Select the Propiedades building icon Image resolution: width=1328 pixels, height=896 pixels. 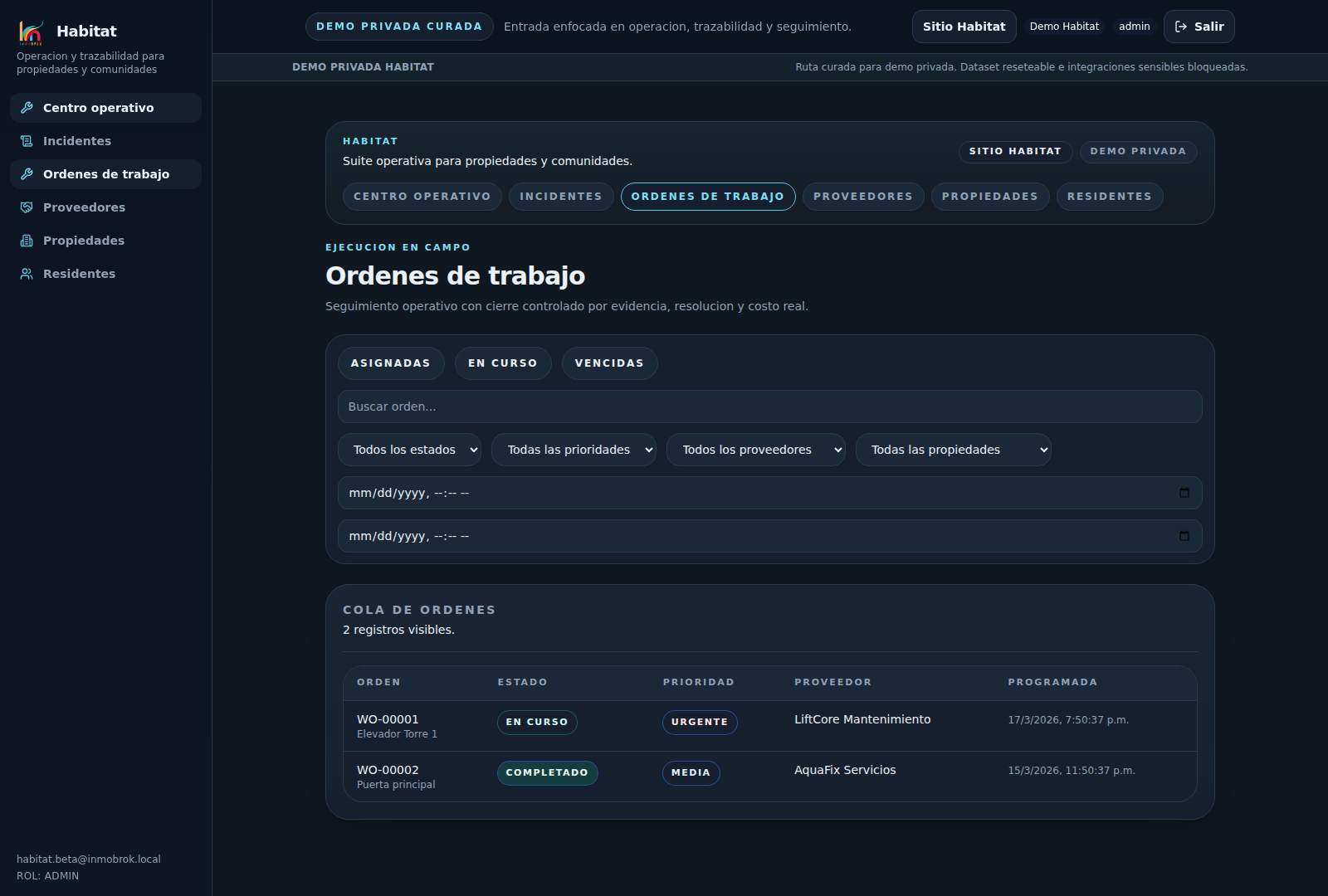coord(27,241)
